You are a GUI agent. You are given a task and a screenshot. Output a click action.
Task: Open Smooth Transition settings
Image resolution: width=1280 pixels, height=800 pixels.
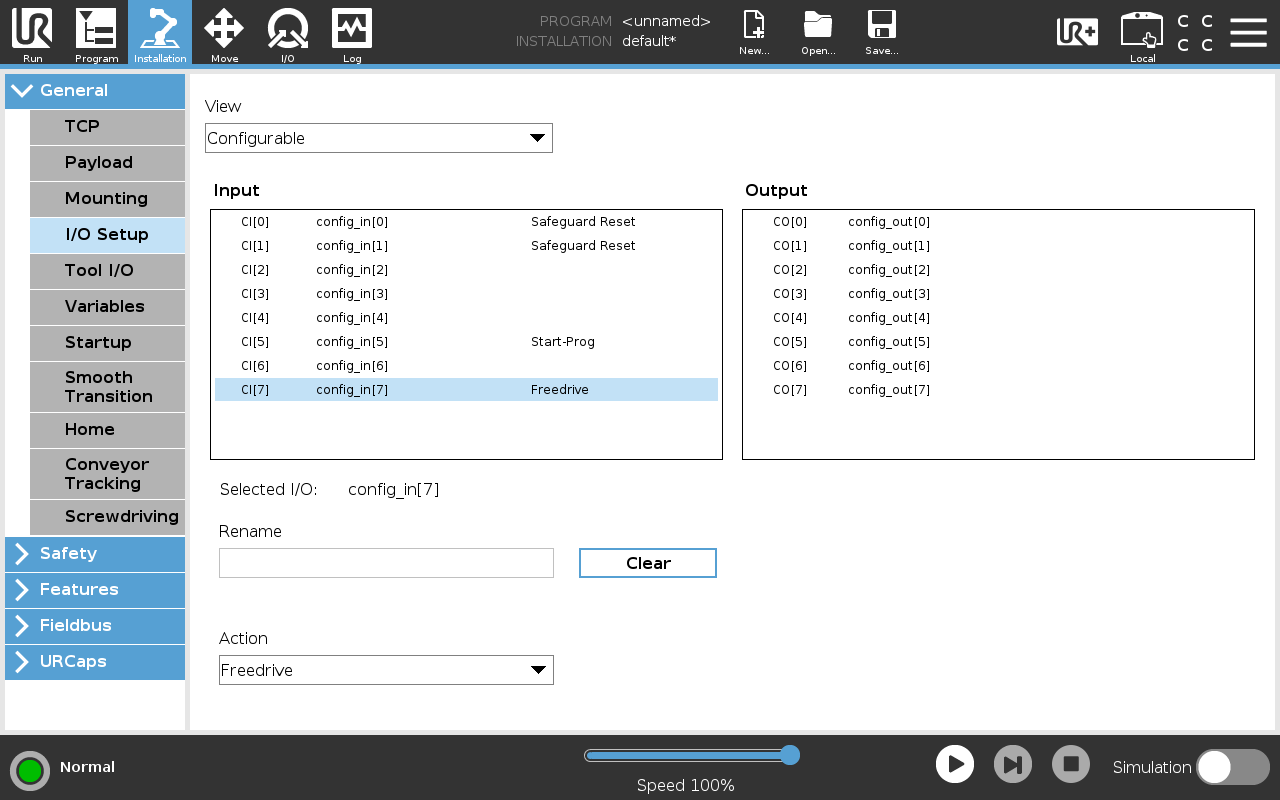pyautogui.click(x=107, y=387)
